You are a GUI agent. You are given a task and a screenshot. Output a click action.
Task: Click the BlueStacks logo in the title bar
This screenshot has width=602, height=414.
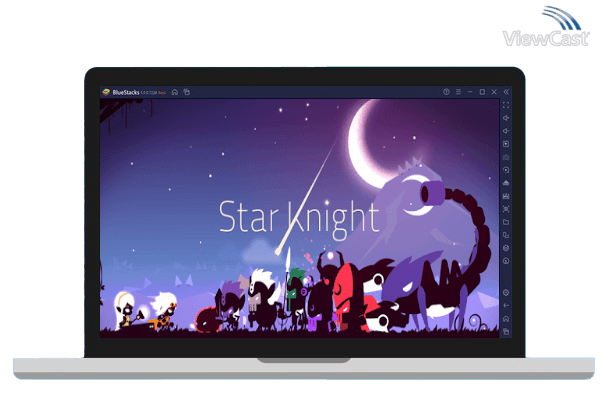(x=106, y=92)
